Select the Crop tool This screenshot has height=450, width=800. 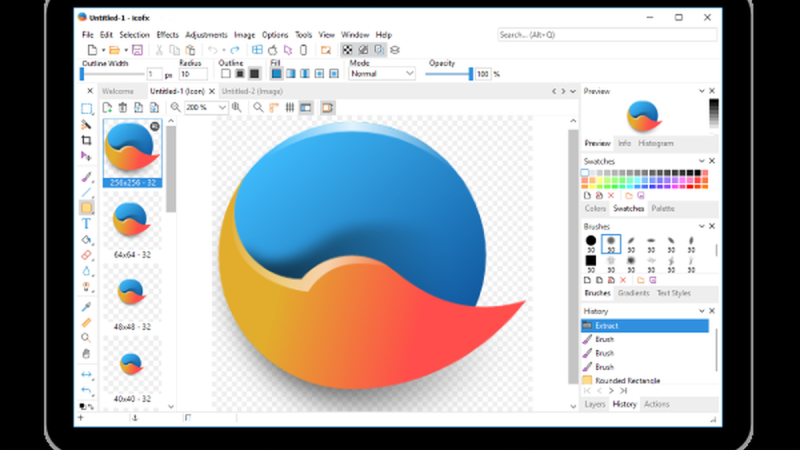click(86, 140)
